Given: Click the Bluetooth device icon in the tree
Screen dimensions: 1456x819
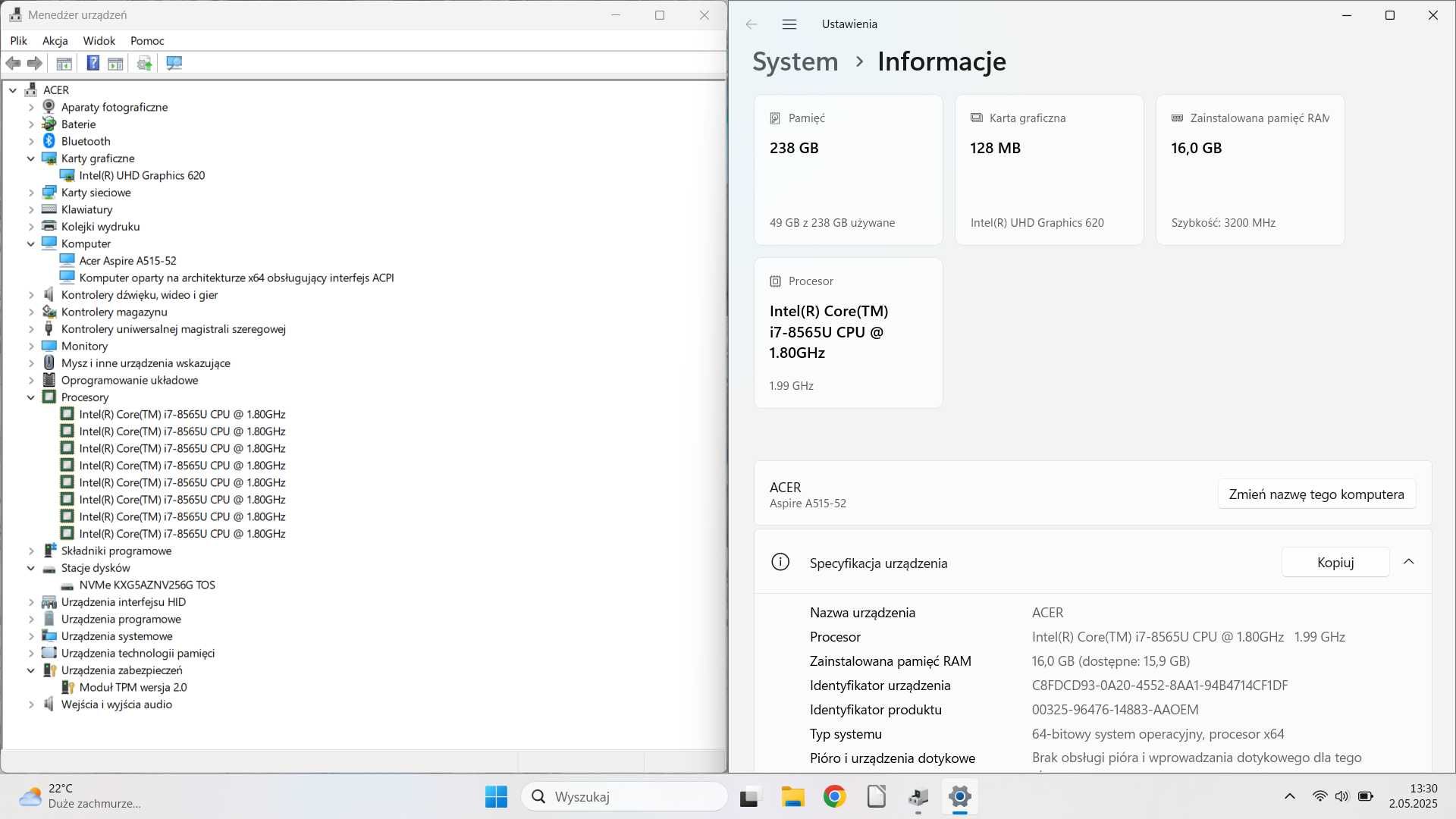Looking at the screenshot, I should click(49, 141).
